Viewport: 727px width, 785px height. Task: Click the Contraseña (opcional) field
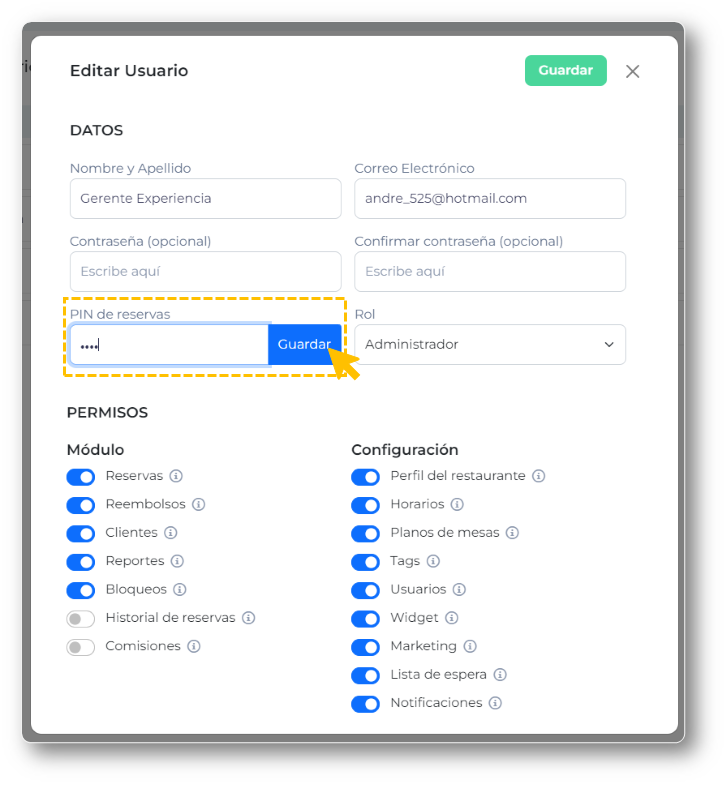[205, 271]
